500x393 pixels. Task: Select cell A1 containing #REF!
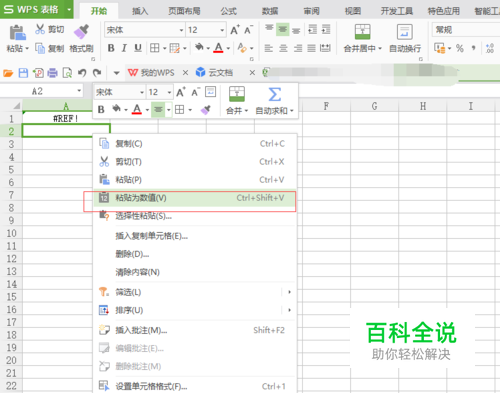tap(66, 118)
